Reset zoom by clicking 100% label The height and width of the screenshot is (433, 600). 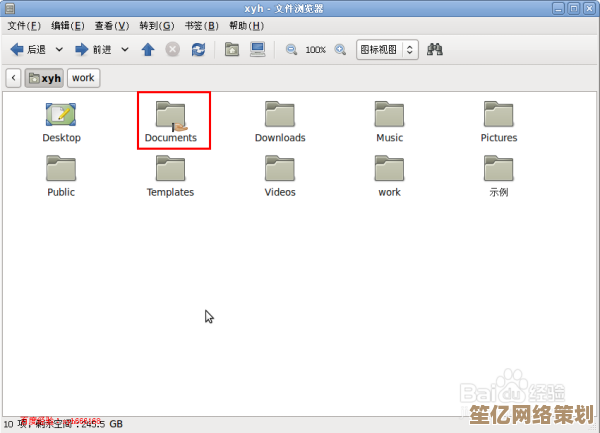(315, 49)
